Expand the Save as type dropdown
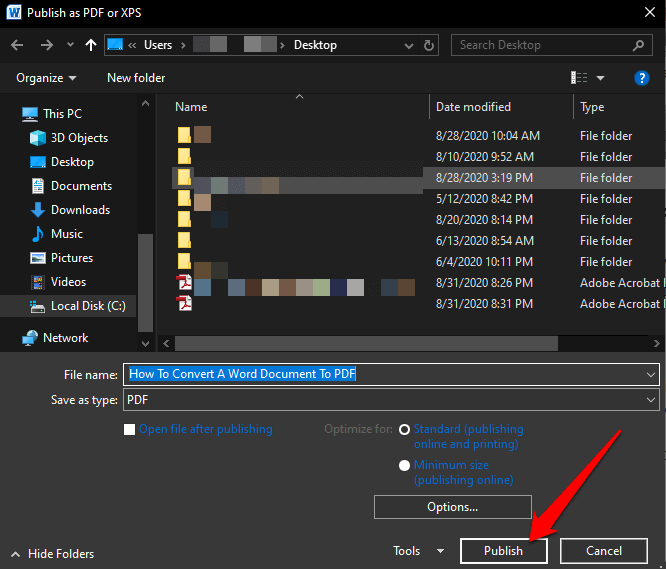The image size is (666, 569). [x=651, y=400]
